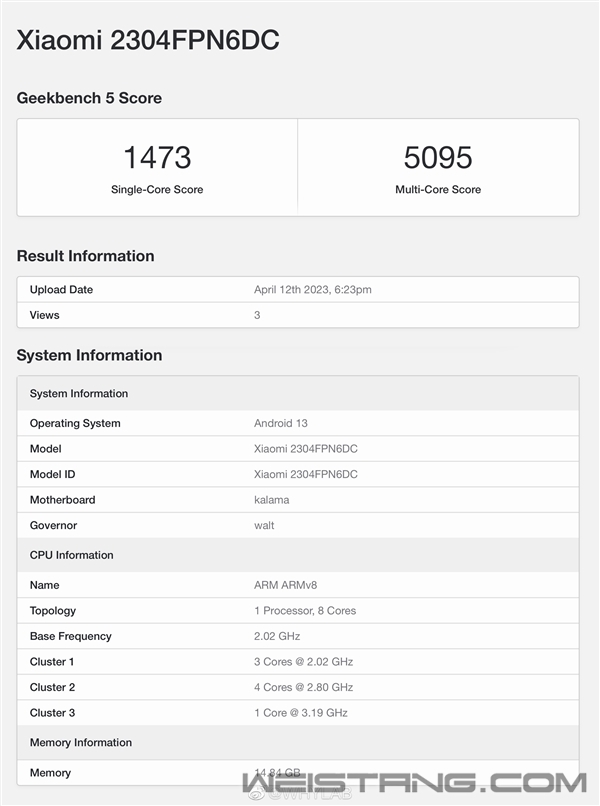Click the Views row label
This screenshot has height=806, width=600.
pyautogui.click(x=45, y=315)
